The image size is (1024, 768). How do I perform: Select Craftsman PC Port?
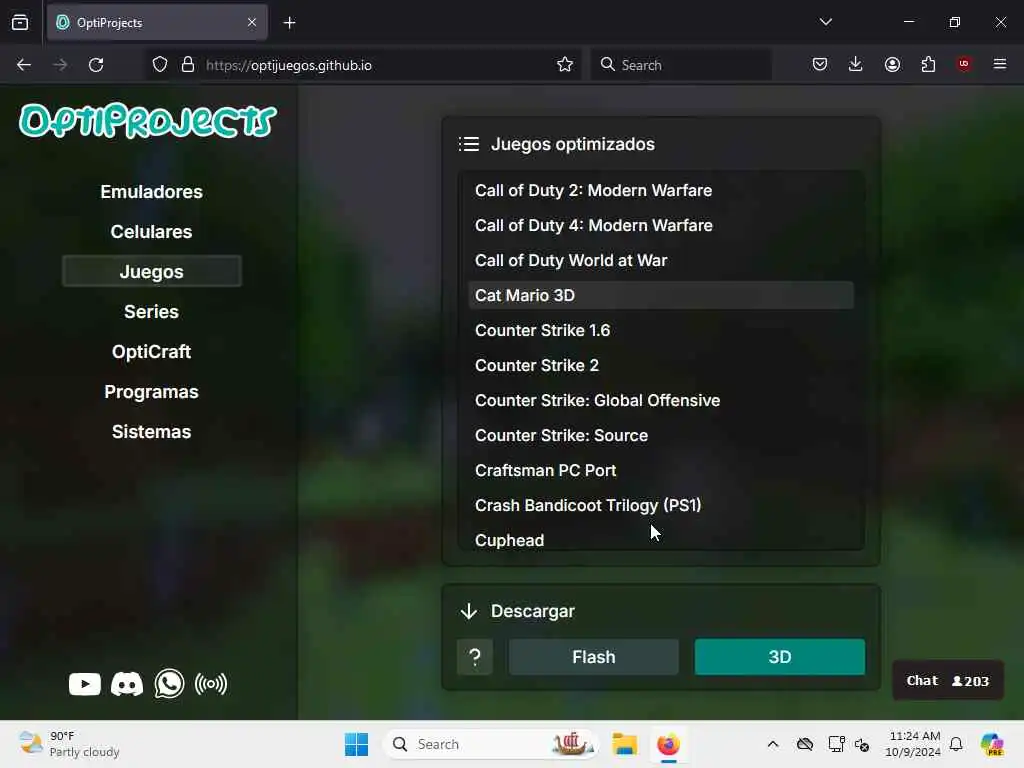tap(661, 471)
